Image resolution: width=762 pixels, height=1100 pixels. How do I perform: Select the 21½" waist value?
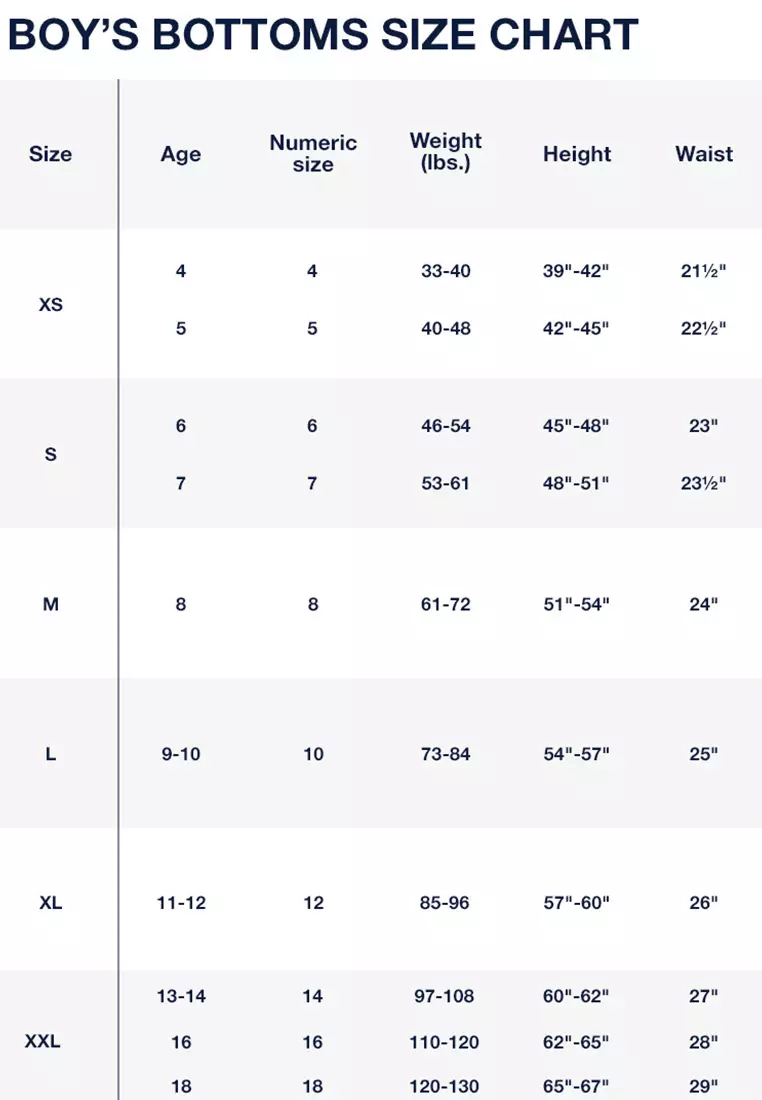click(x=704, y=271)
